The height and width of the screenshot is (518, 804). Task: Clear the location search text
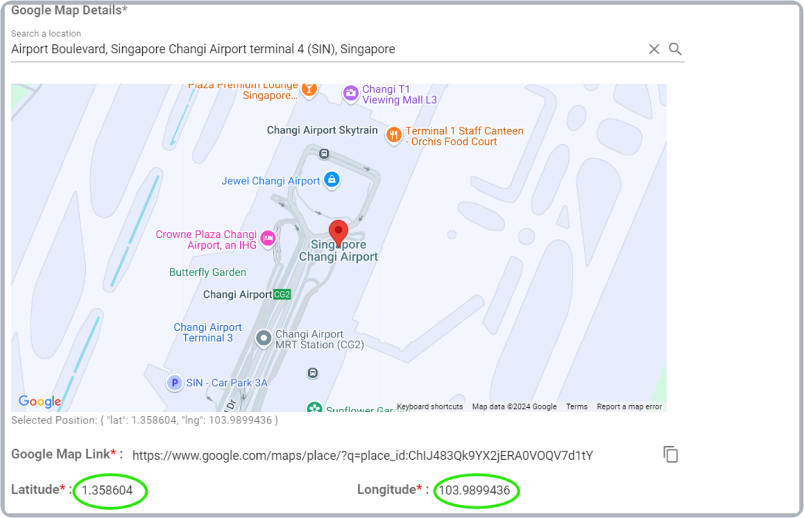click(654, 49)
